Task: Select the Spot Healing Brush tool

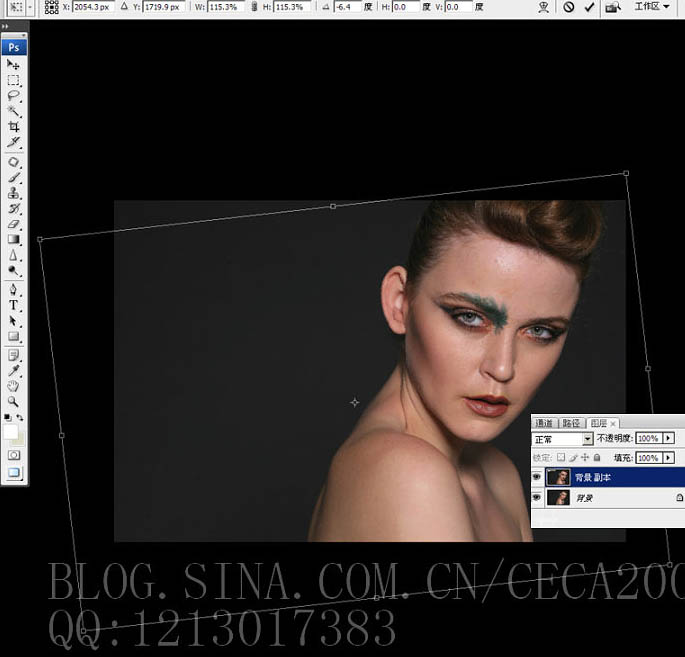Action: click(13, 162)
